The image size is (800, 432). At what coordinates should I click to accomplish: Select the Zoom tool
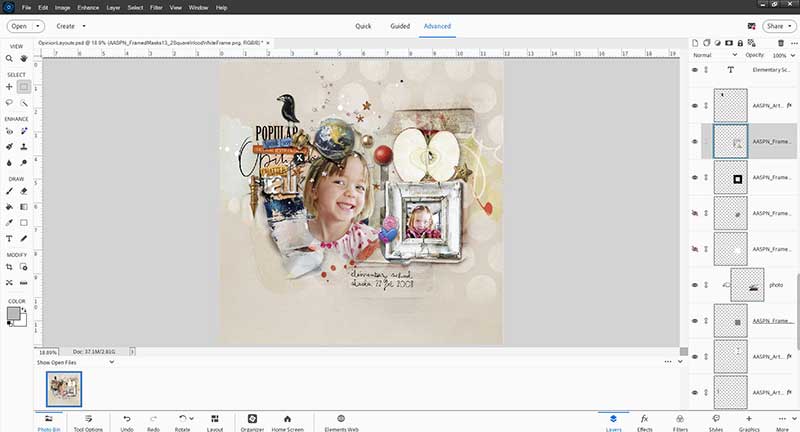[9, 59]
